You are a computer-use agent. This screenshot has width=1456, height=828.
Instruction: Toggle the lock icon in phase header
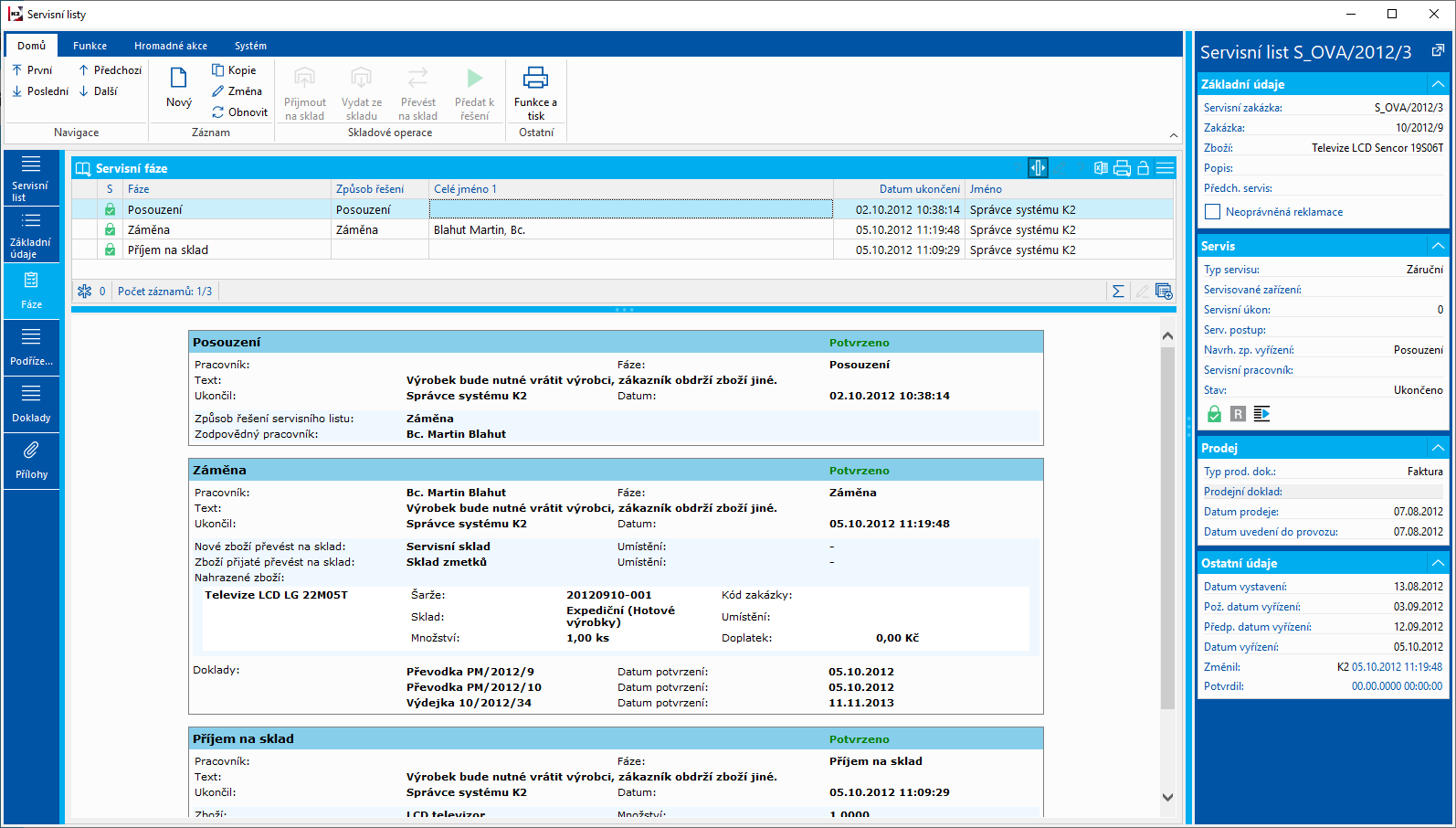[x=1143, y=168]
